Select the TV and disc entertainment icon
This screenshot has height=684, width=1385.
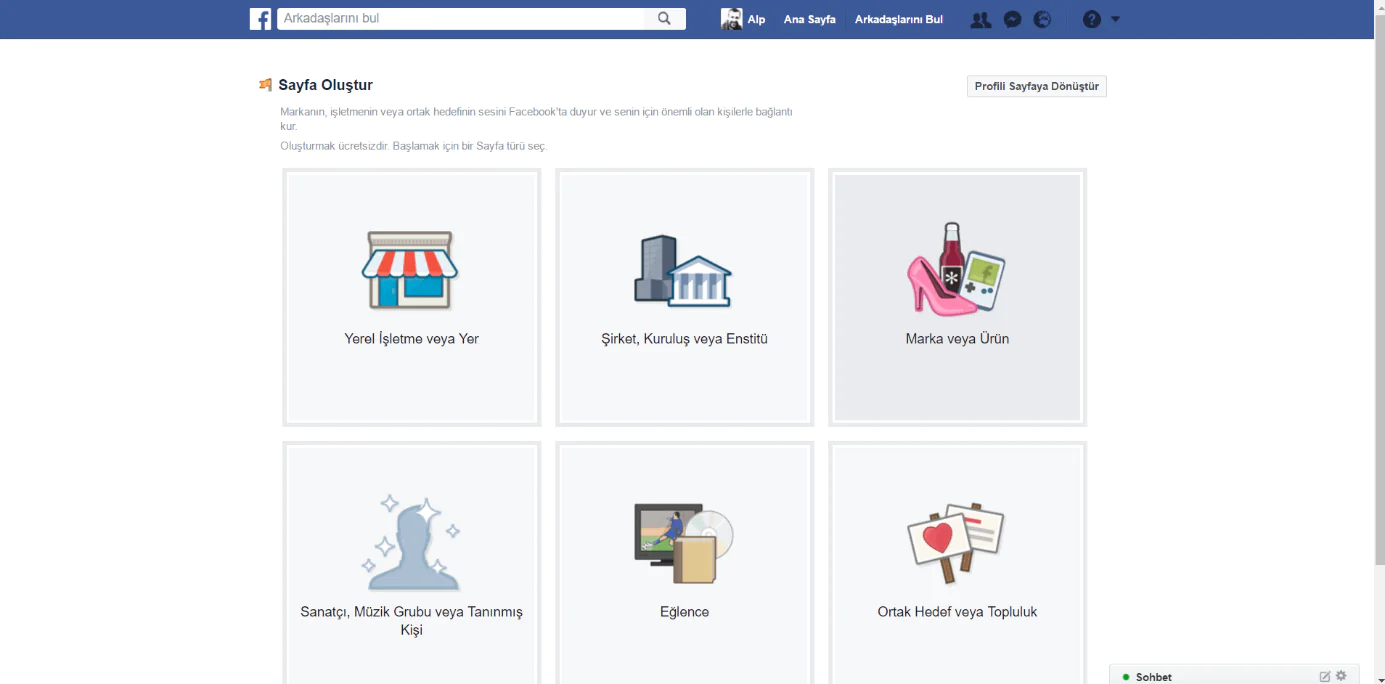pyautogui.click(x=684, y=543)
